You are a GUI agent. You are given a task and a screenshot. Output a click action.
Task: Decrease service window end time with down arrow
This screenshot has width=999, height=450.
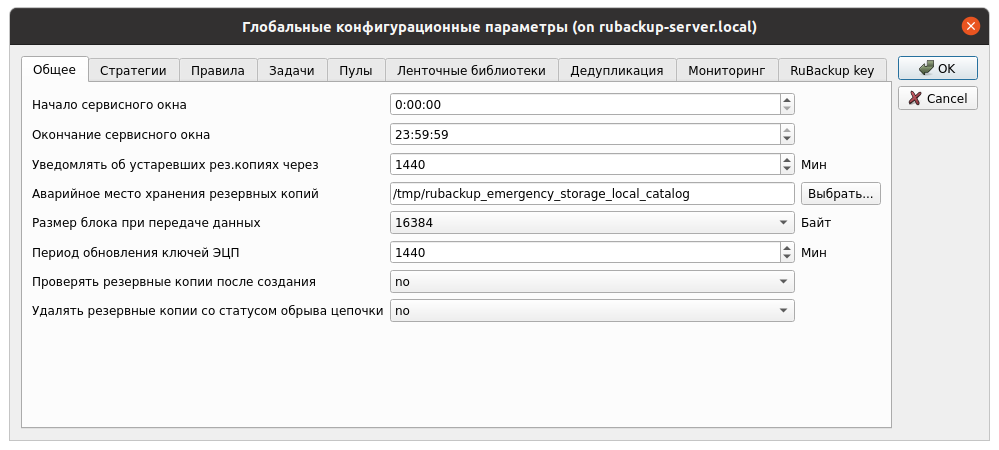point(787,139)
